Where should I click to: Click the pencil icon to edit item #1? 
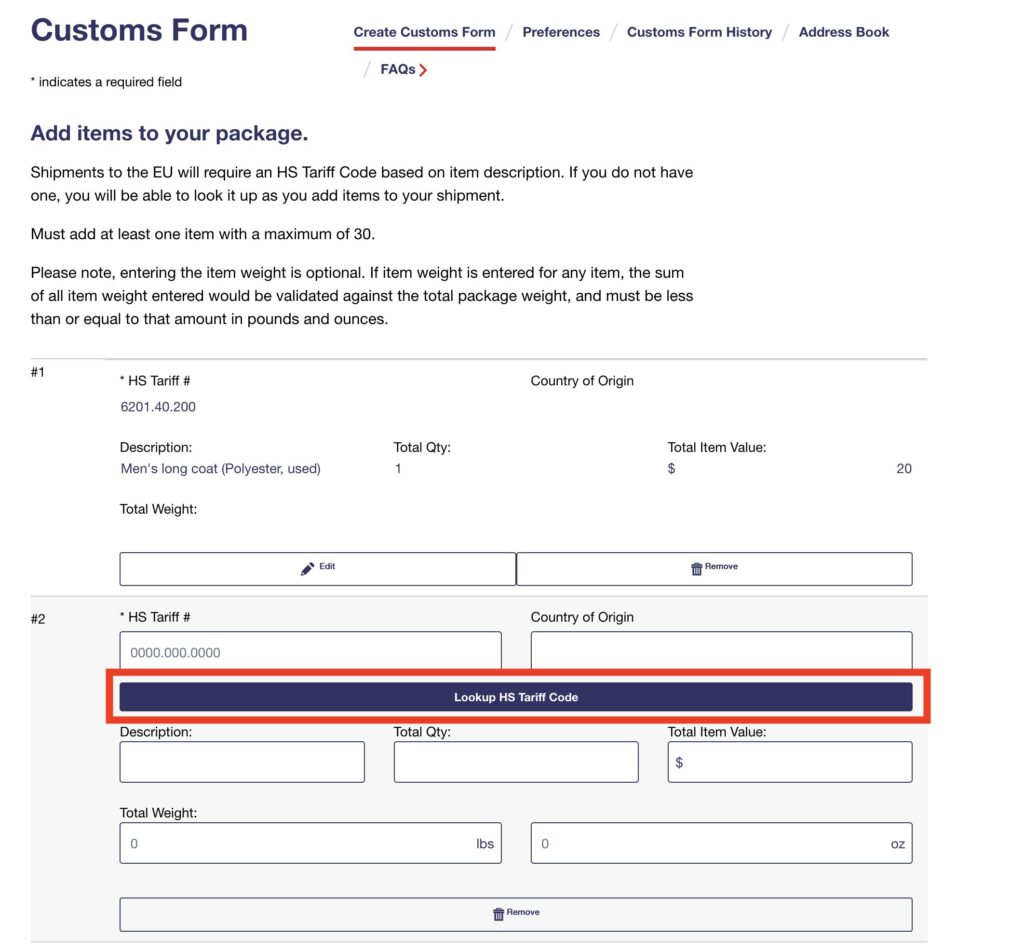(x=308, y=568)
